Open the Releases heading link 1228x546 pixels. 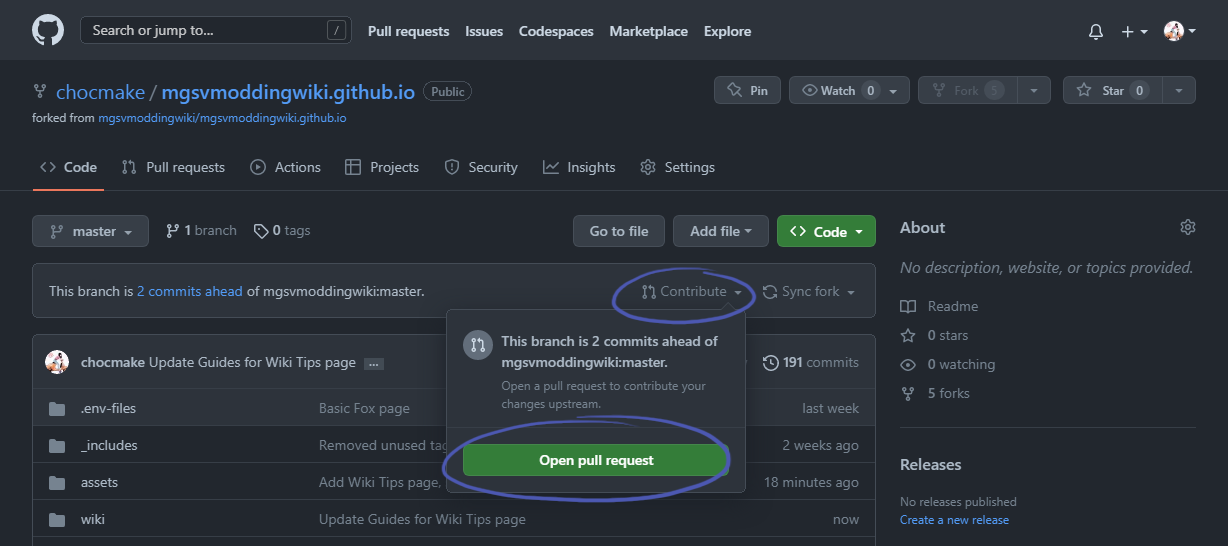click(x=930, y=464)
